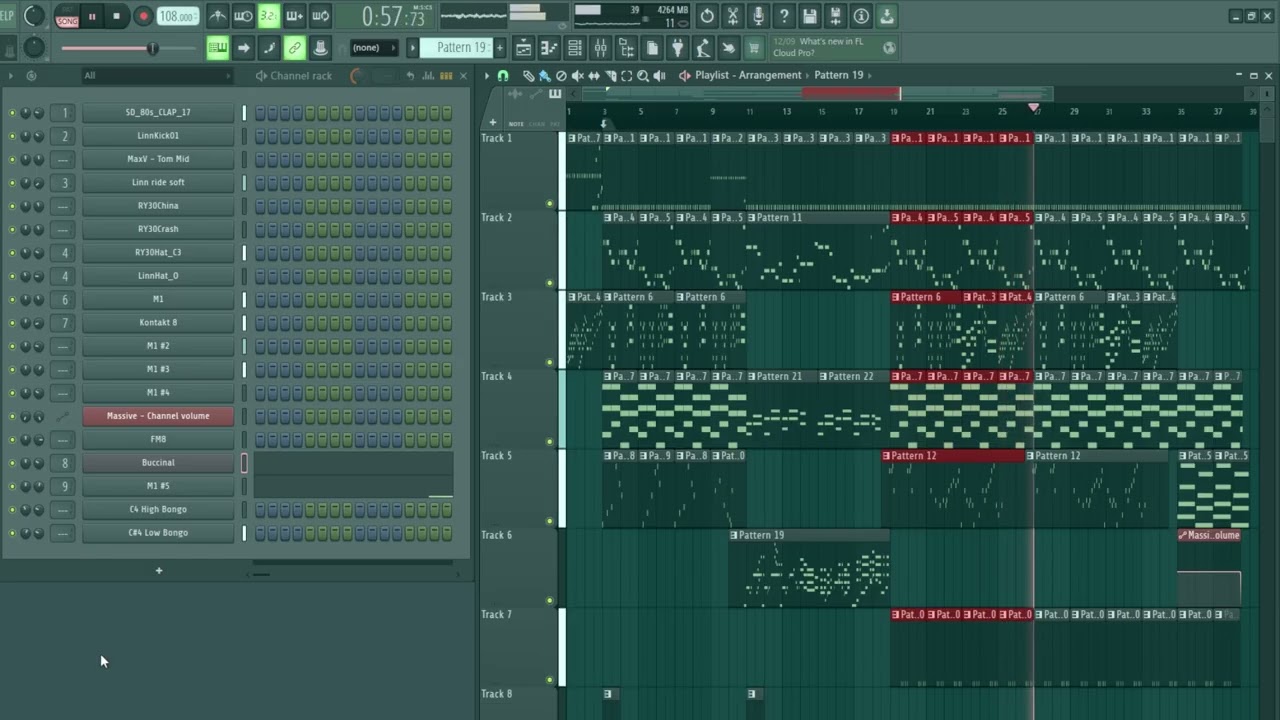Click the shopping cart content library icon
The width and height of the screenshot is (1280, 720).
click(x=754, y=48)
